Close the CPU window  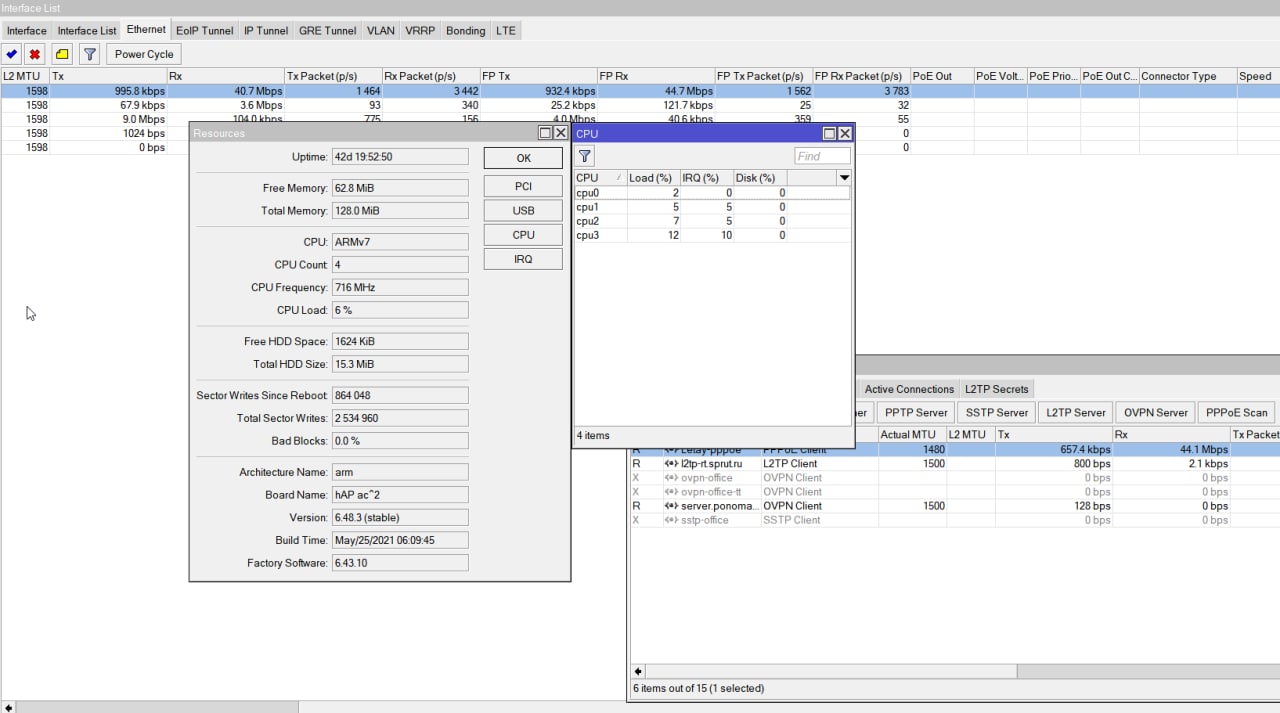pos(845,133)
